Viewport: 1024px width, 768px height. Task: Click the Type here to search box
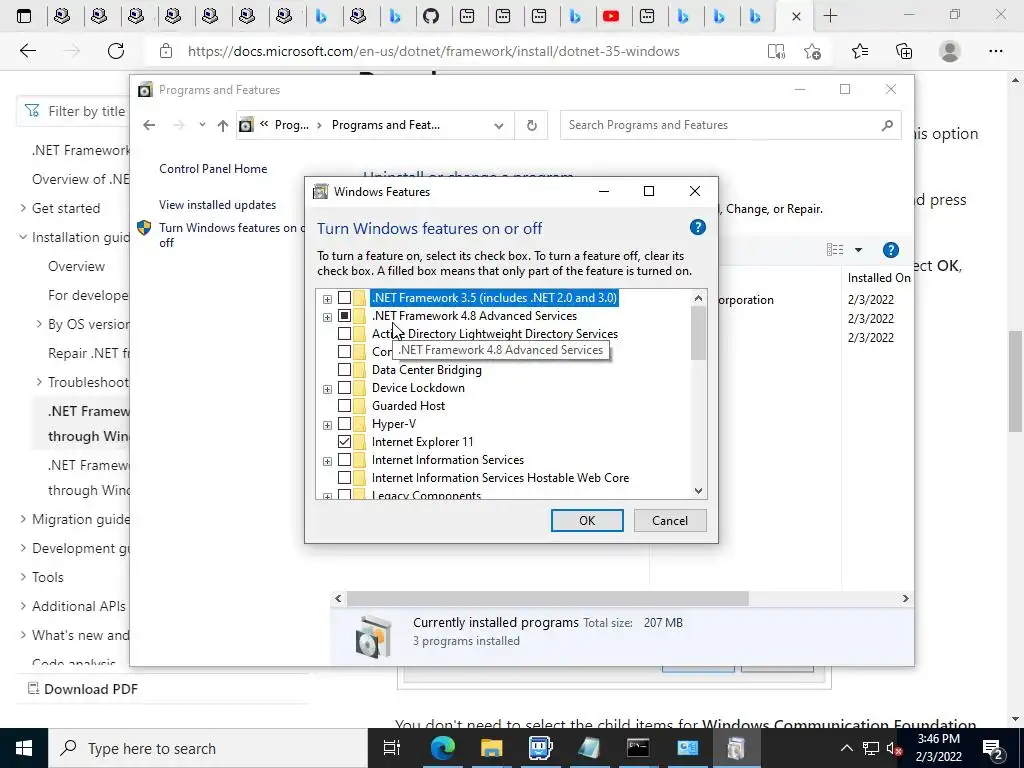[x=208, y=748]
